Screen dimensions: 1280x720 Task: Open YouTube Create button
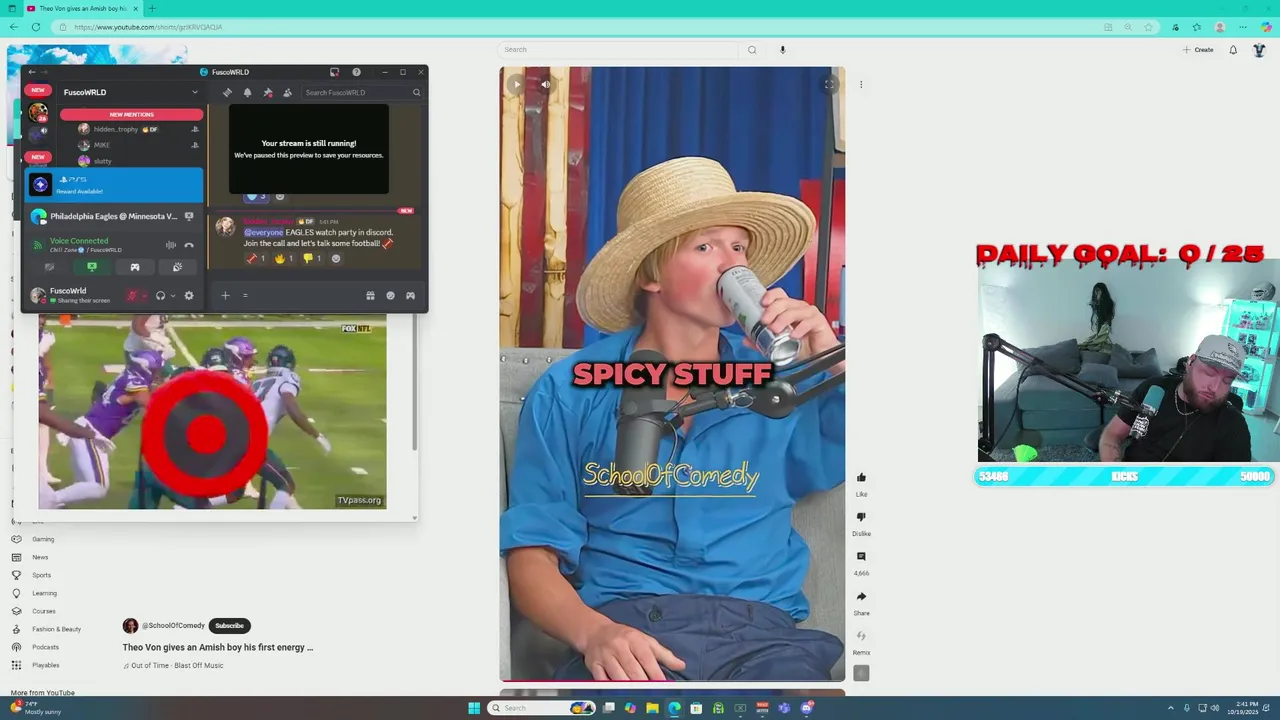pos(1198,49)
